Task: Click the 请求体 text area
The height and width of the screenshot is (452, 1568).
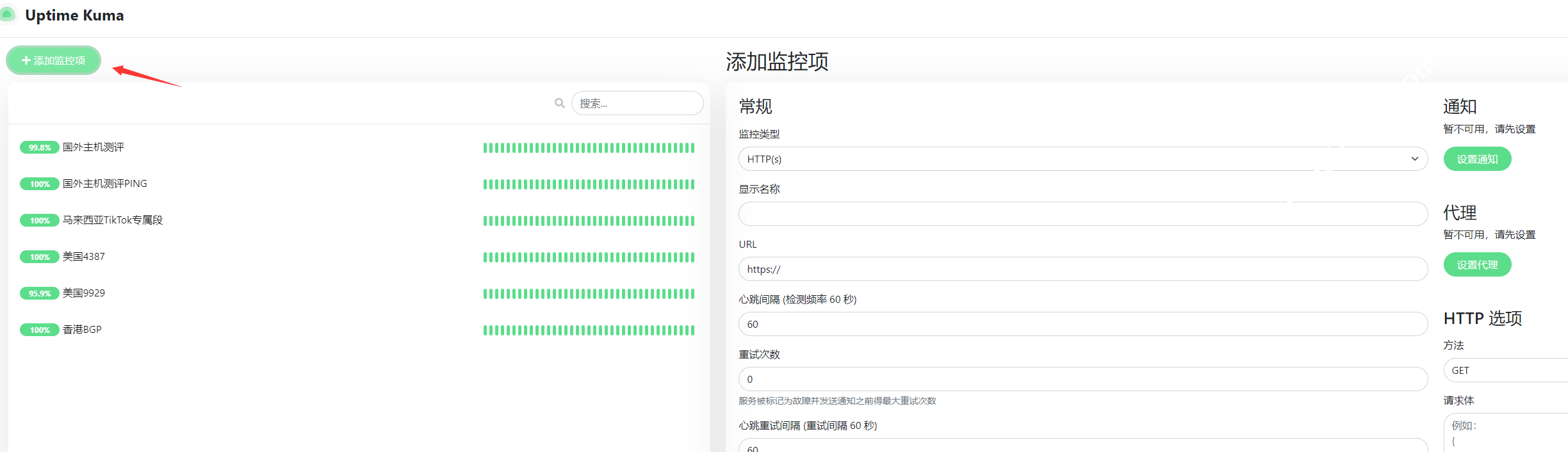Action: (1505, 433)
